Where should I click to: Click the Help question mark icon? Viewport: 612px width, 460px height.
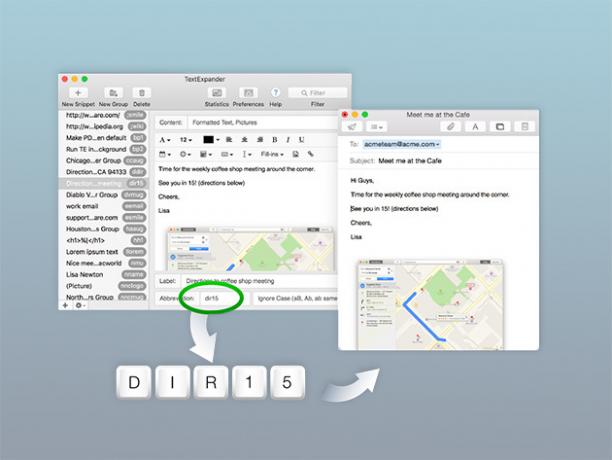275,92
